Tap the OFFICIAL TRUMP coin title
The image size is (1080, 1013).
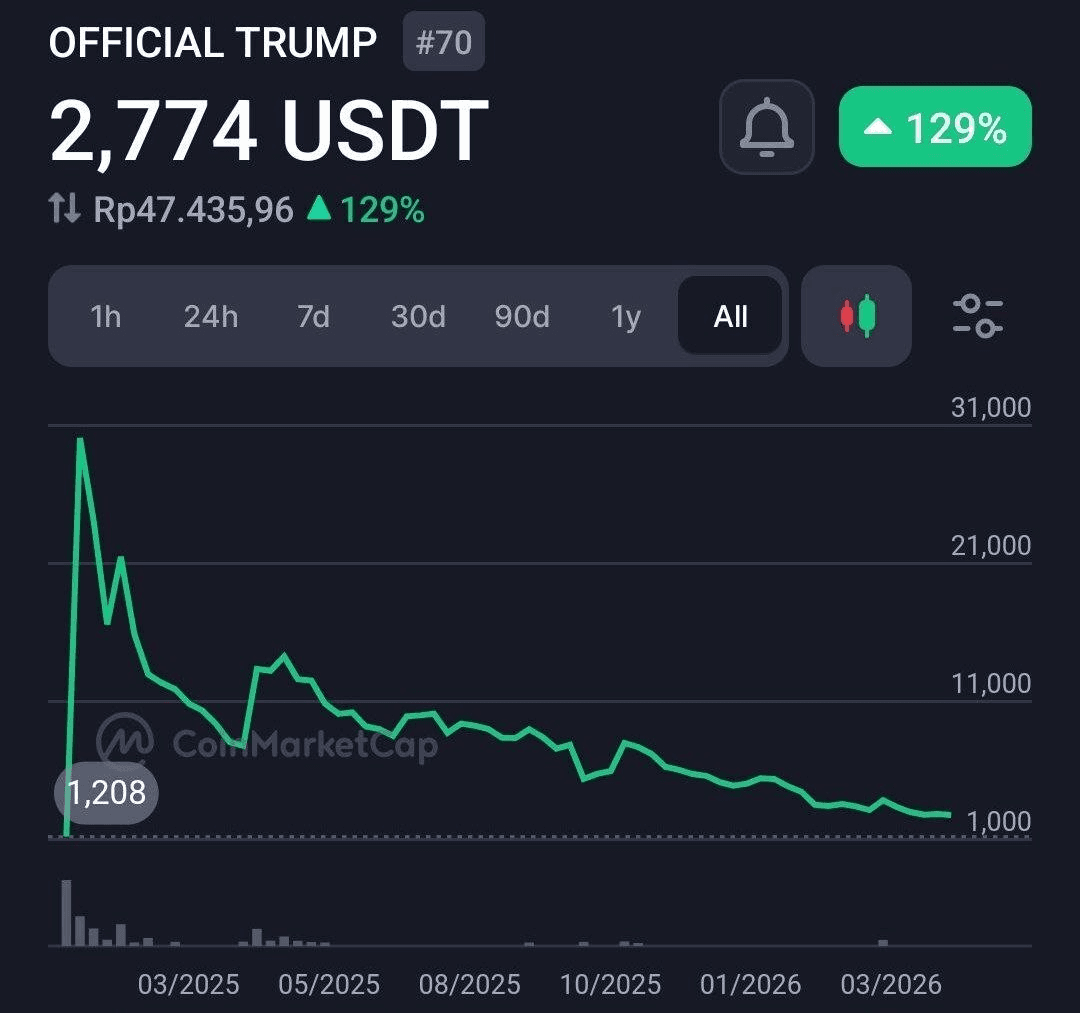click(213, 43)
